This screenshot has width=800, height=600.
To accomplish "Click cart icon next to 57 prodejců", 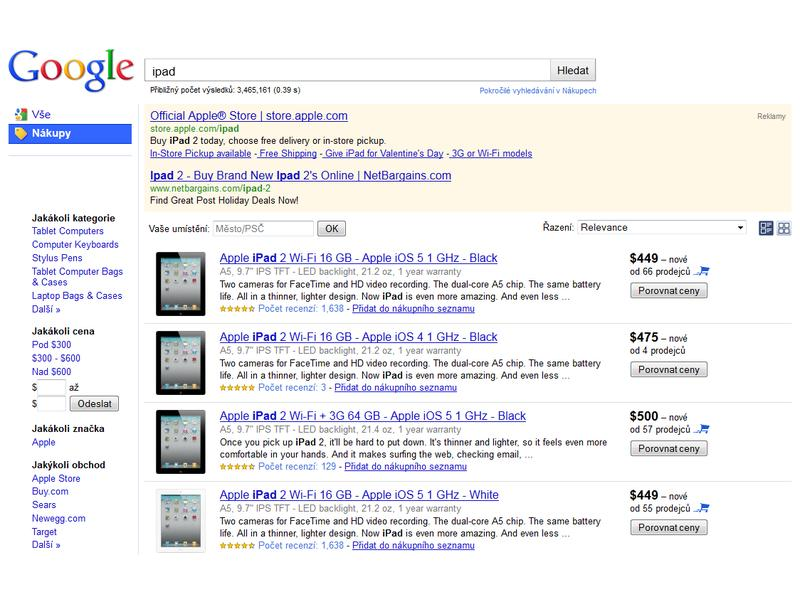I will click(702, 429).
